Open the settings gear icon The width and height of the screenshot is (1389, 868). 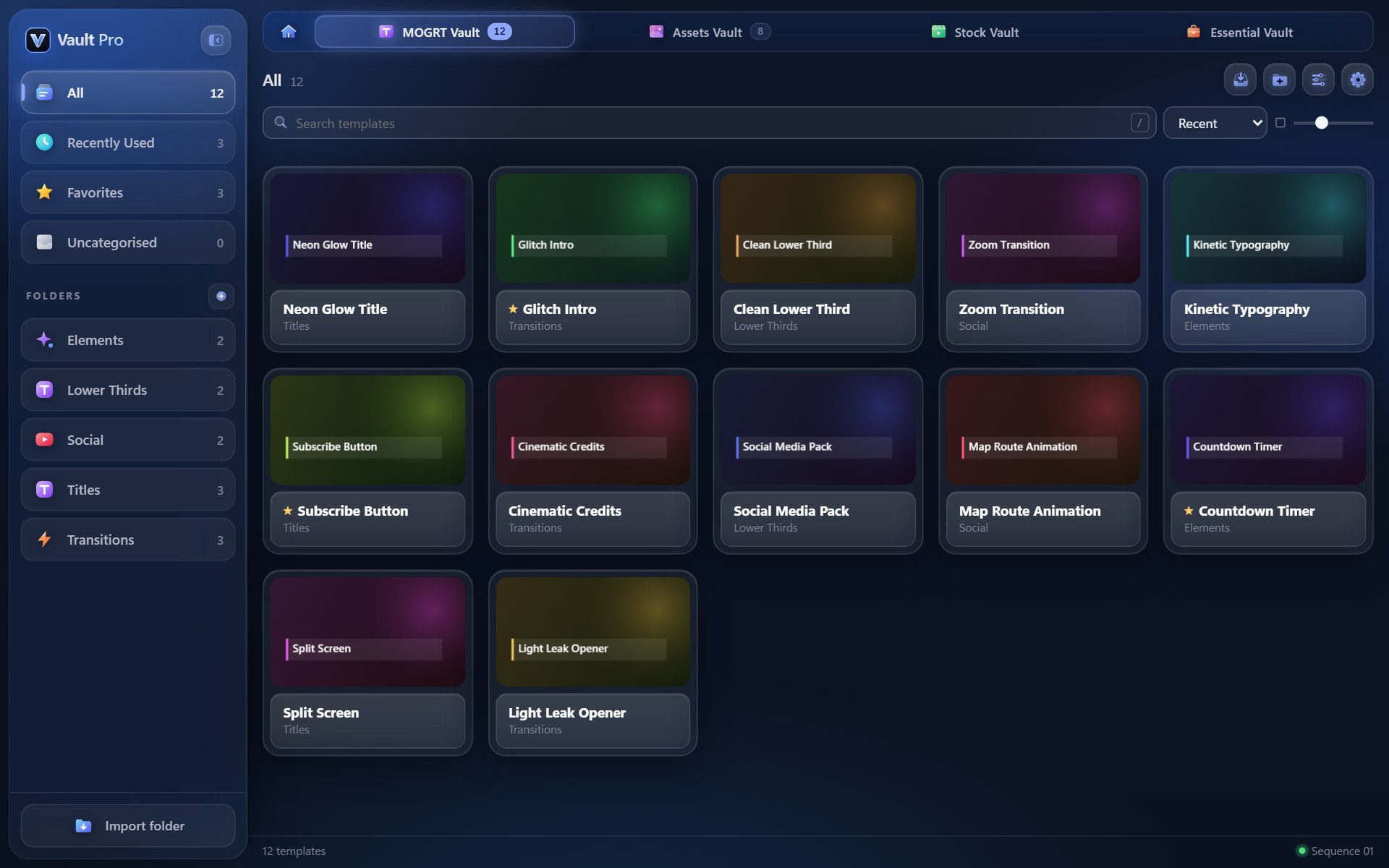[x=1357, y=80]
